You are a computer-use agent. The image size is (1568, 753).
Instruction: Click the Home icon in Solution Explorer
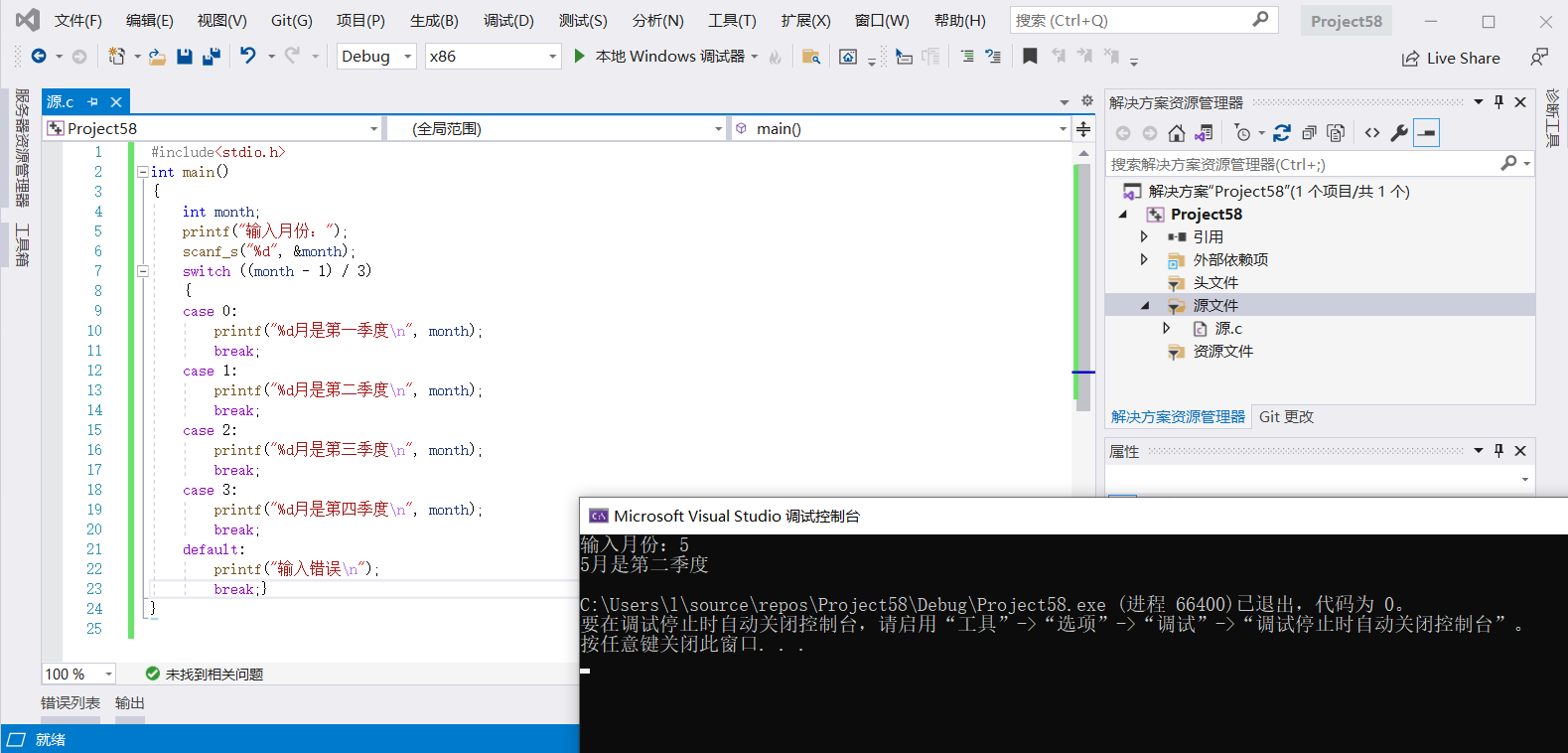[x=1177, y=133]
